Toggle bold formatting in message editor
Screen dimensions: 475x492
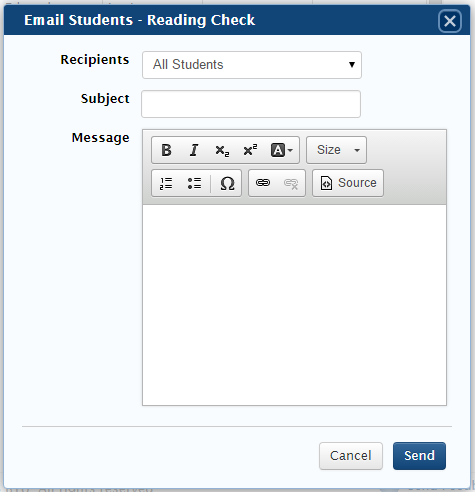pos(166,150)
